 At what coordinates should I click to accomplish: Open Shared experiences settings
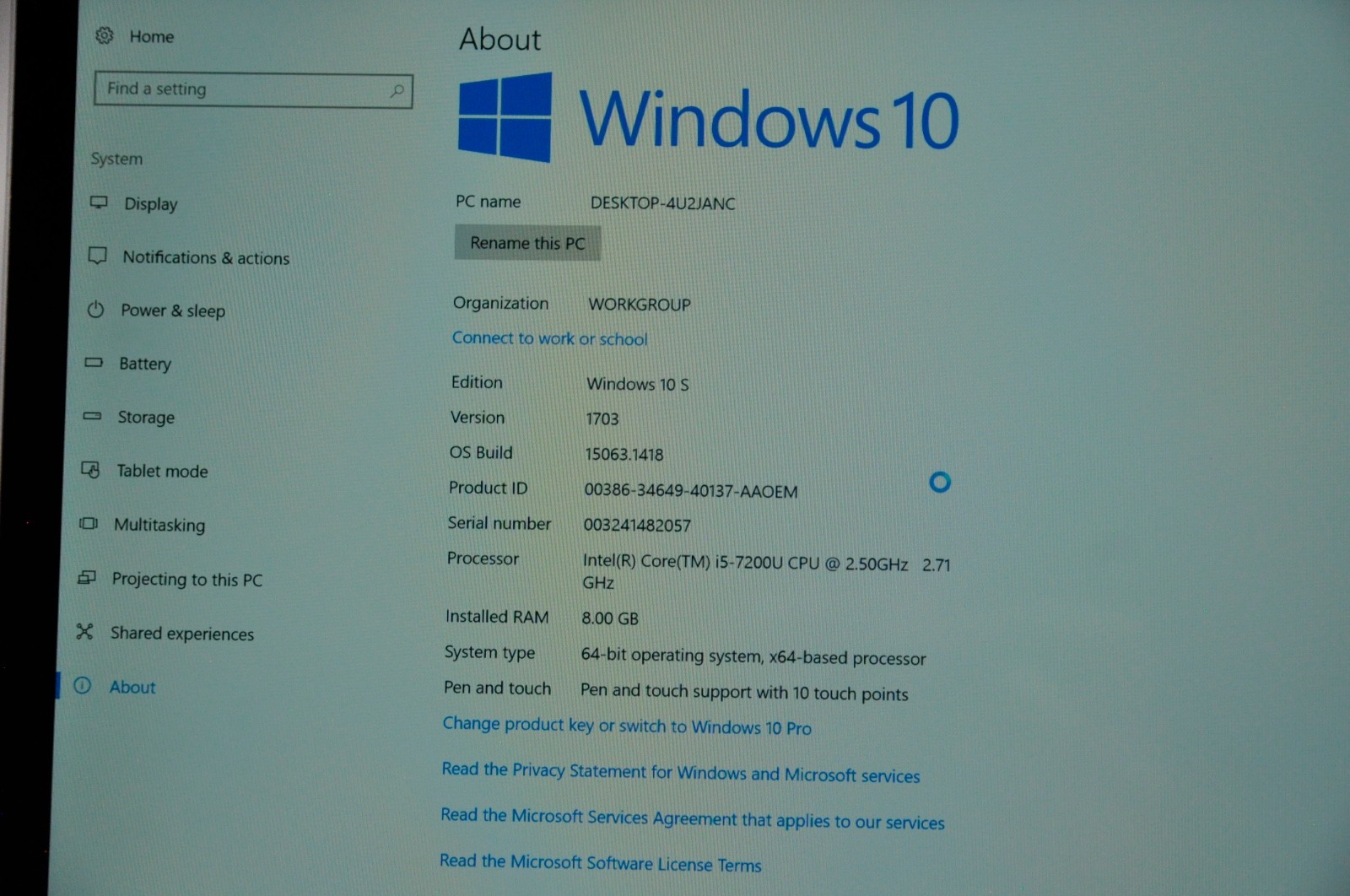coord(182,634)
